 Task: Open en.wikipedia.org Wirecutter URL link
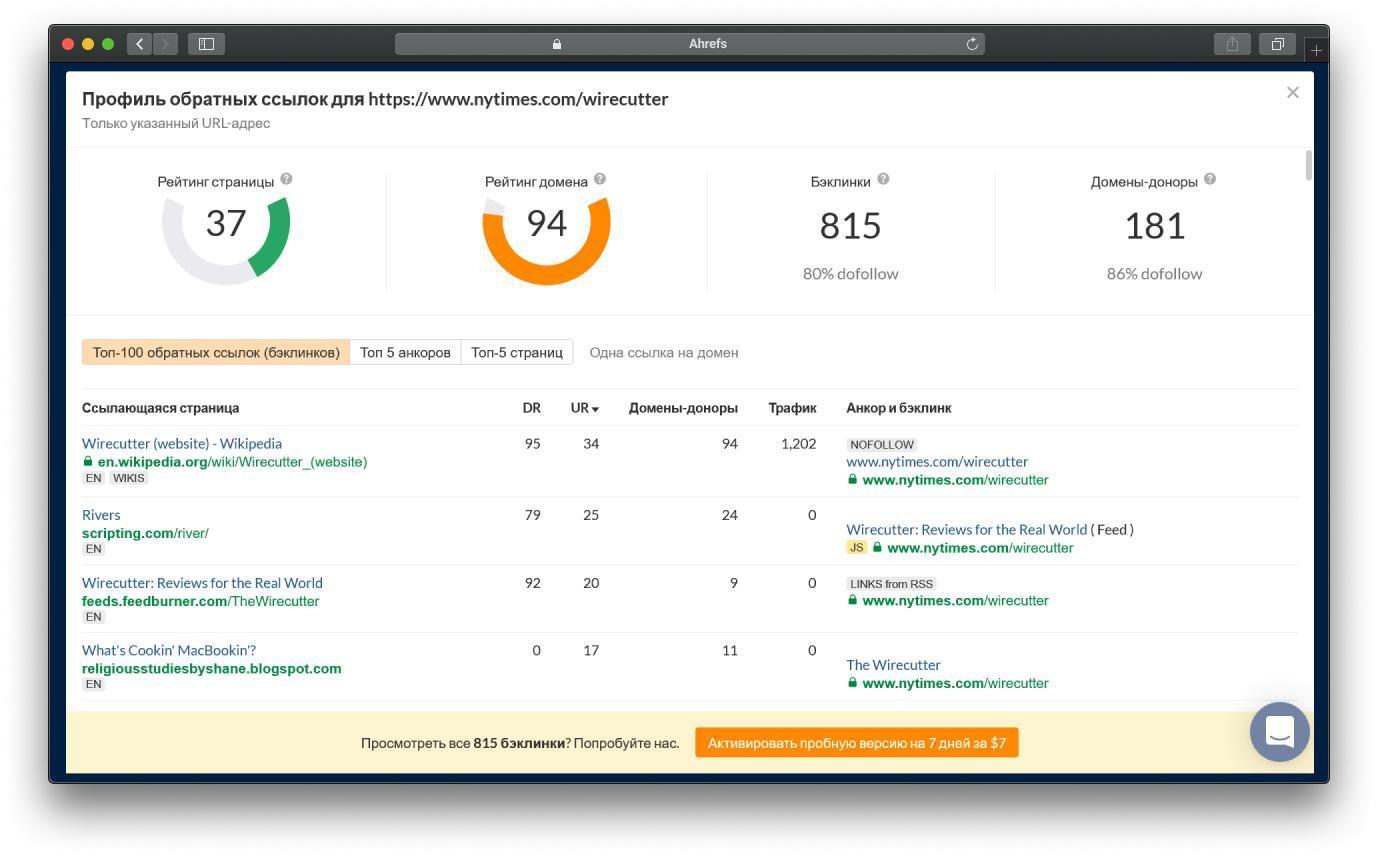[x=232, y=462]
